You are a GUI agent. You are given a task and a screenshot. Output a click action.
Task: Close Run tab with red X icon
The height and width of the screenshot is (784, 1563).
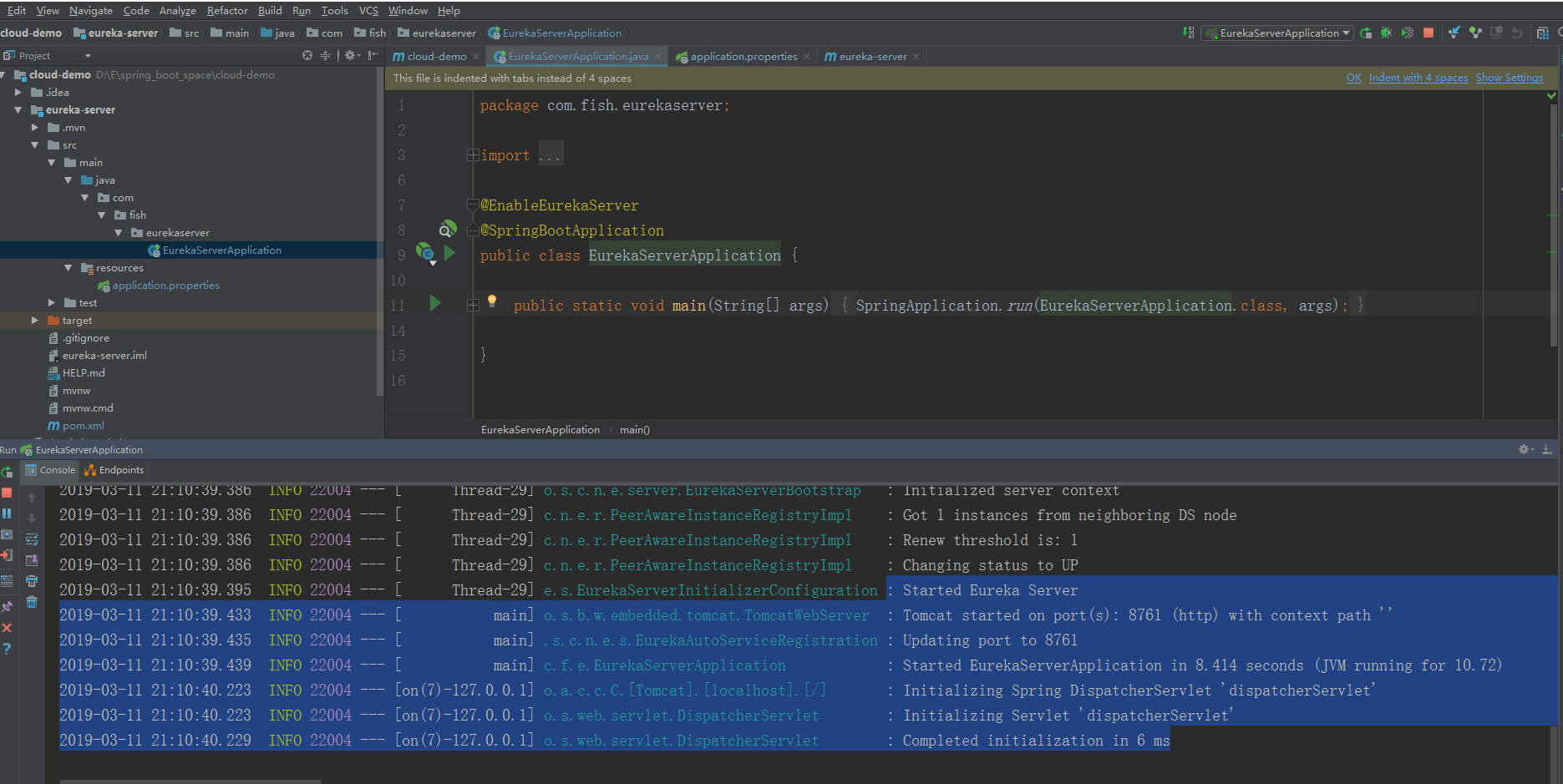pyautogui.click(x=7, y=628)
